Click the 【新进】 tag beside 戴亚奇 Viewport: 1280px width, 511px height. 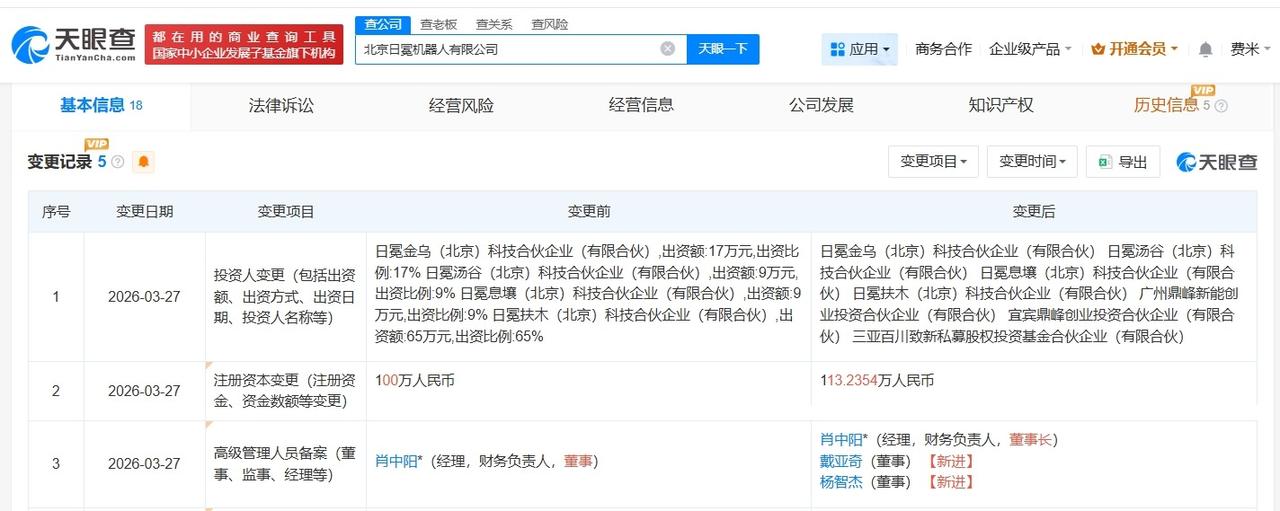(x=950, y=461)
